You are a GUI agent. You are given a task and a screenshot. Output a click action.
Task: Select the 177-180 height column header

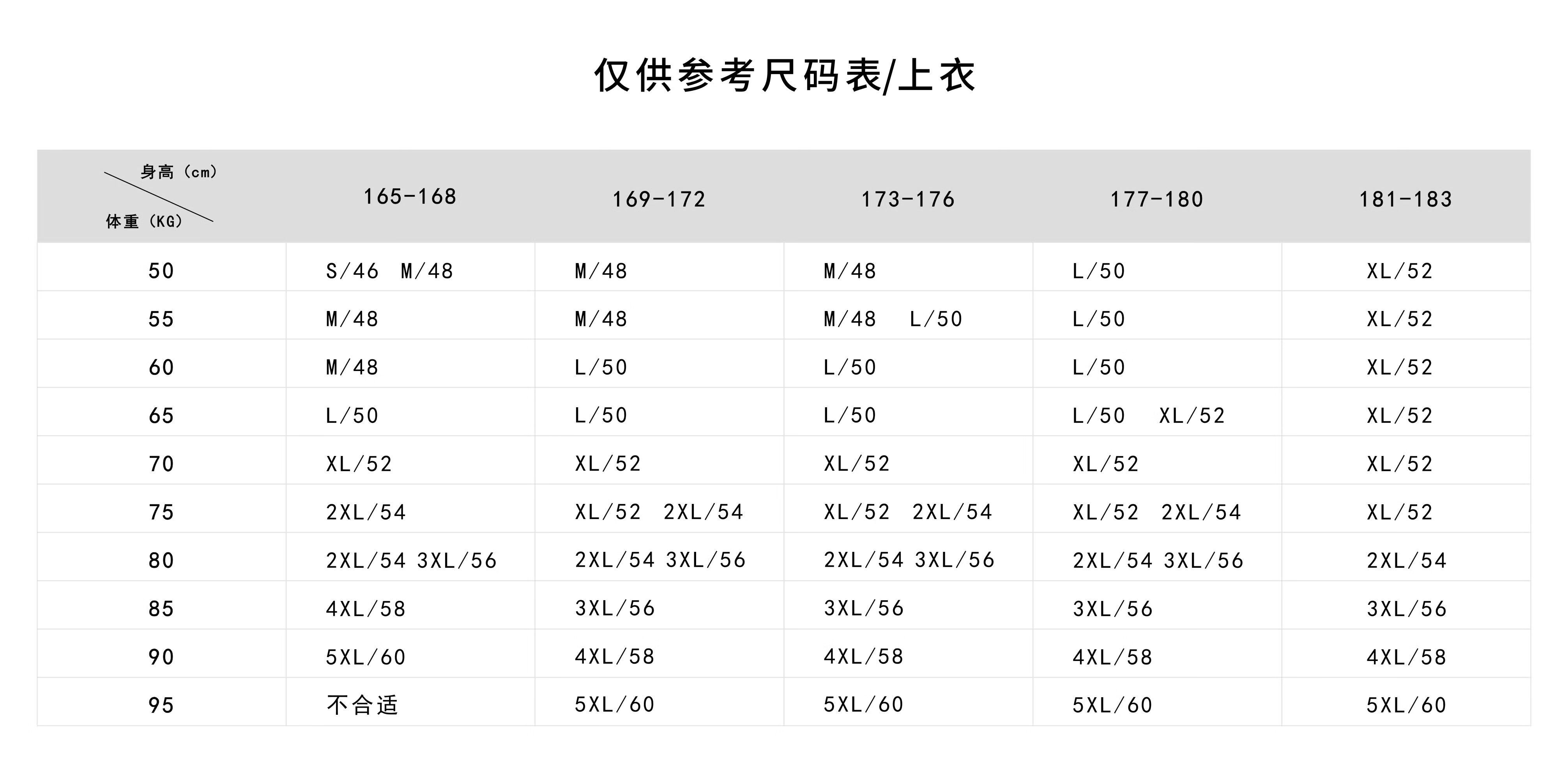1156,199
